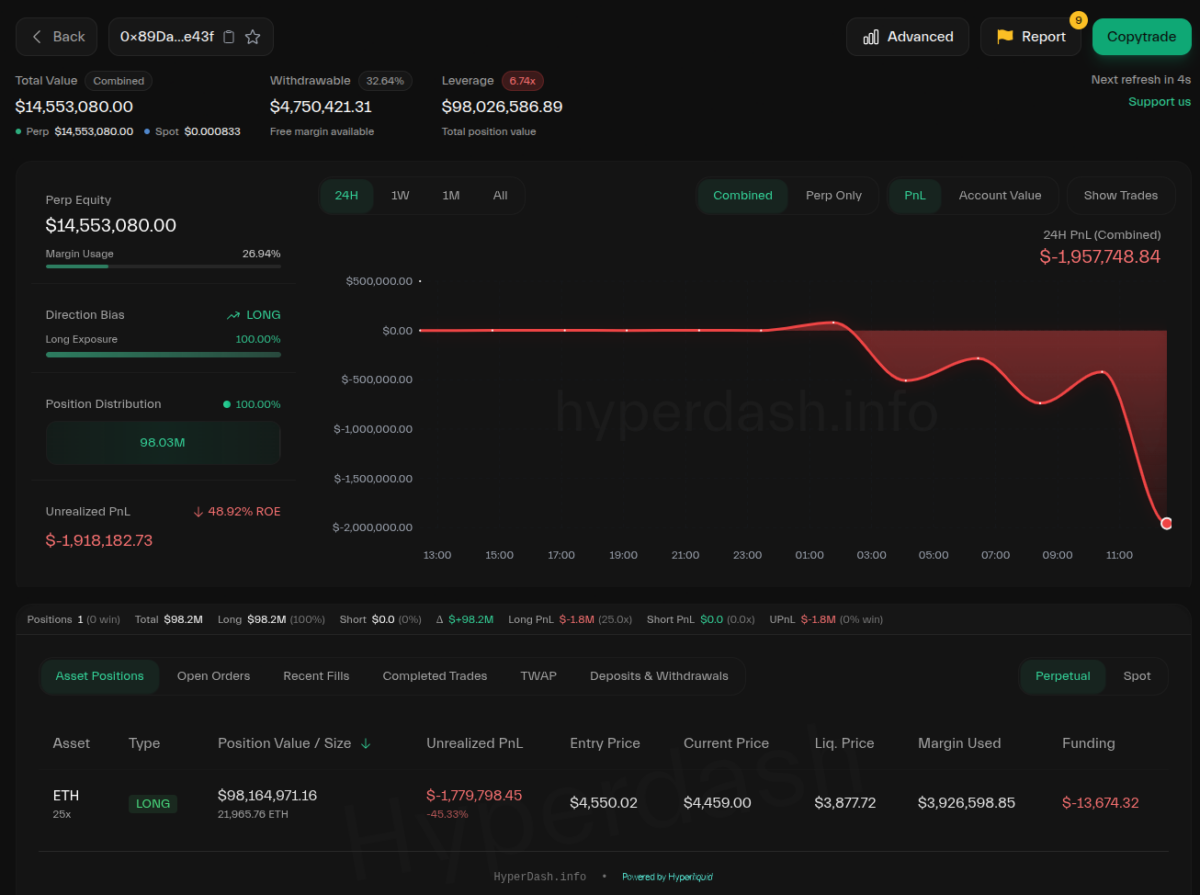The height and width of the screenshot is (895, 1200).
Task: Enable Show Trades on the chart
Action: 1120,196
